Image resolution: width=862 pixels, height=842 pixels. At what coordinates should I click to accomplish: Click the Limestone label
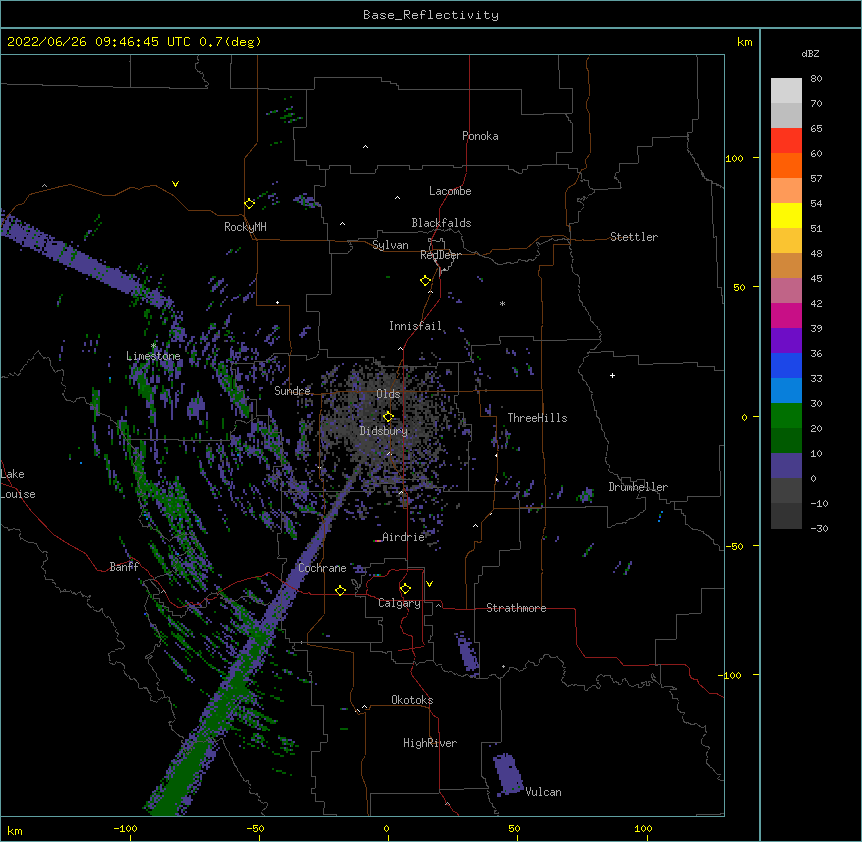click(153, 356)
